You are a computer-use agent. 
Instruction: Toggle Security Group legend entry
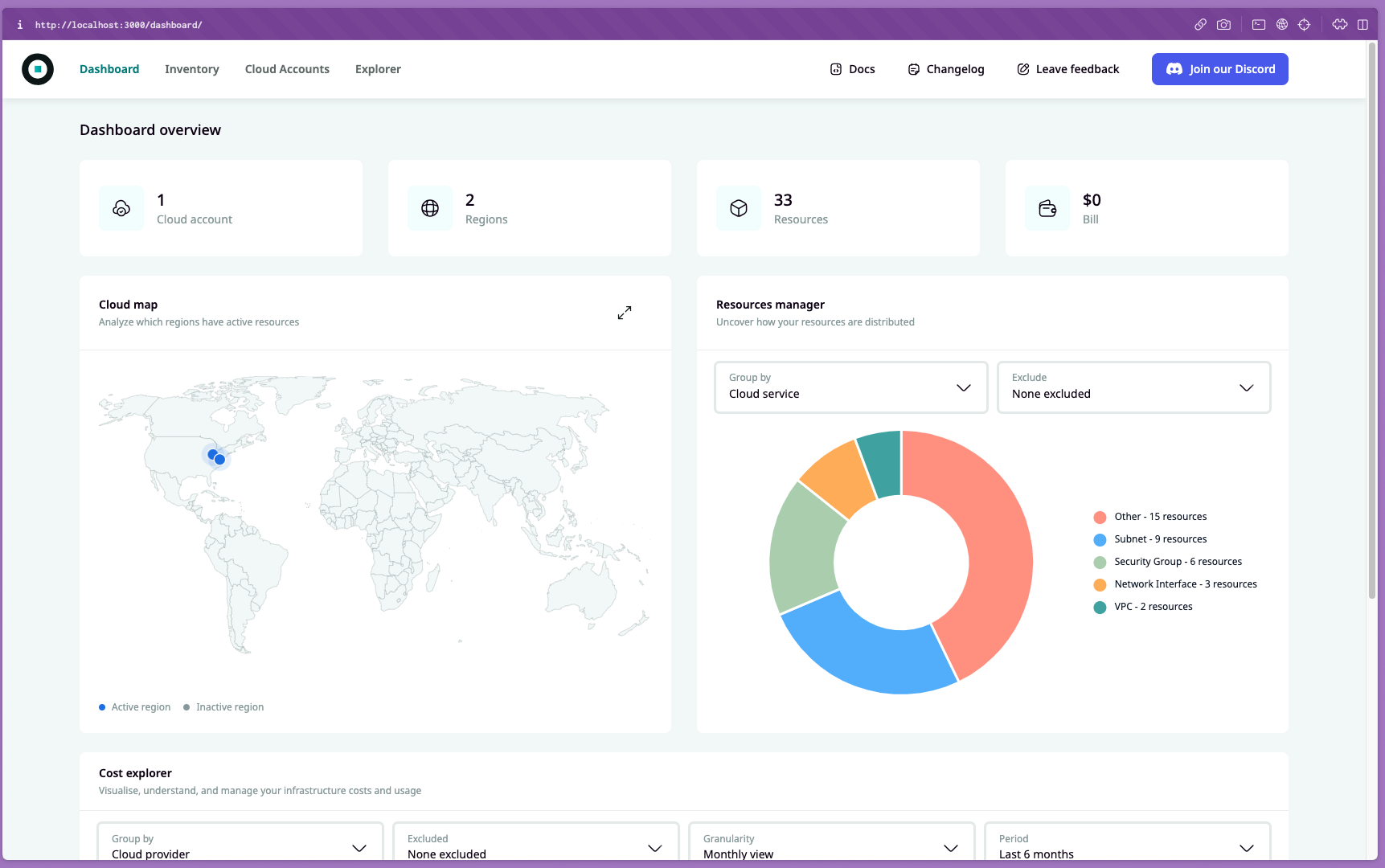(x=1168, y=562)
